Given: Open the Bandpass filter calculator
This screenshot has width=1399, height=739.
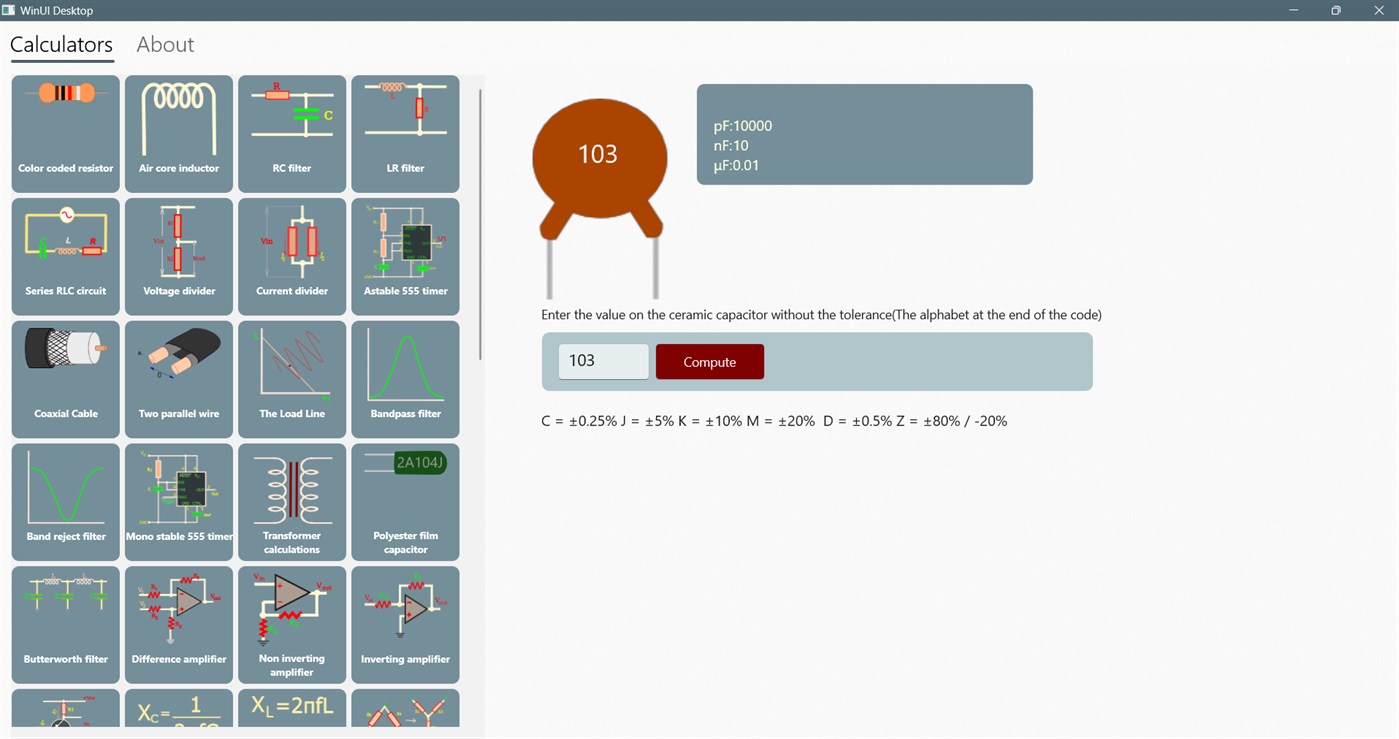Looking at the screenshot, I should click(405, 379).
